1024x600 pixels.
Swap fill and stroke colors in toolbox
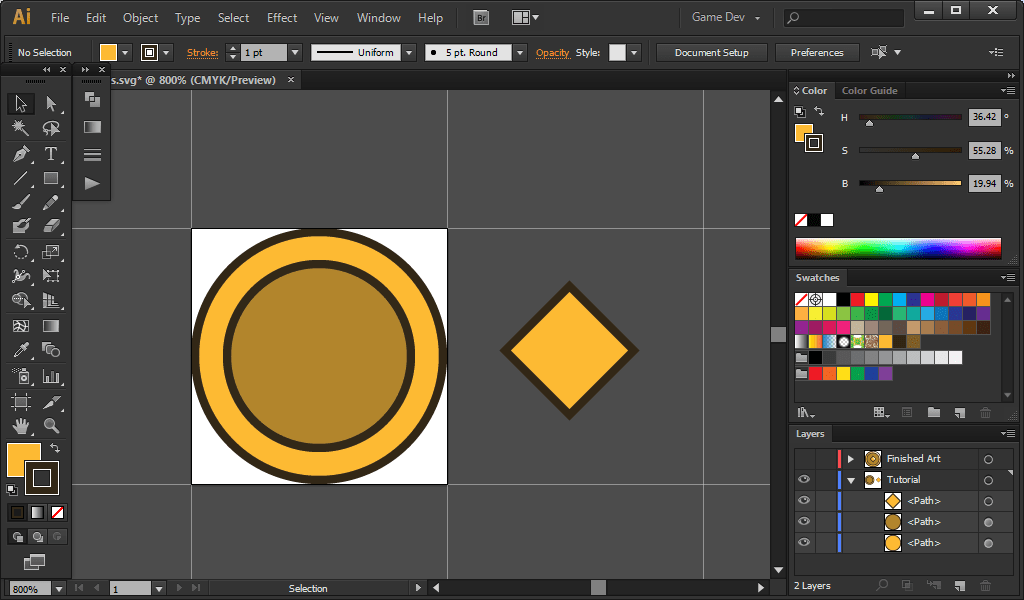click(55, 448)
